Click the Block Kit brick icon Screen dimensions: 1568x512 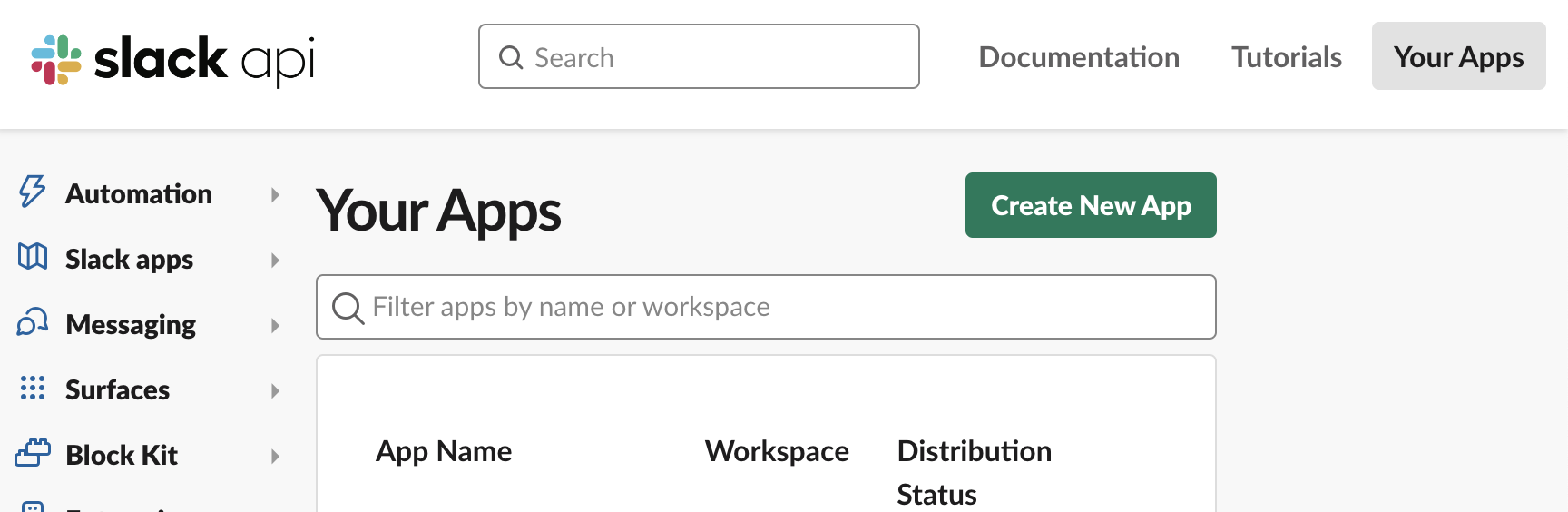click(x=33, y=452)
